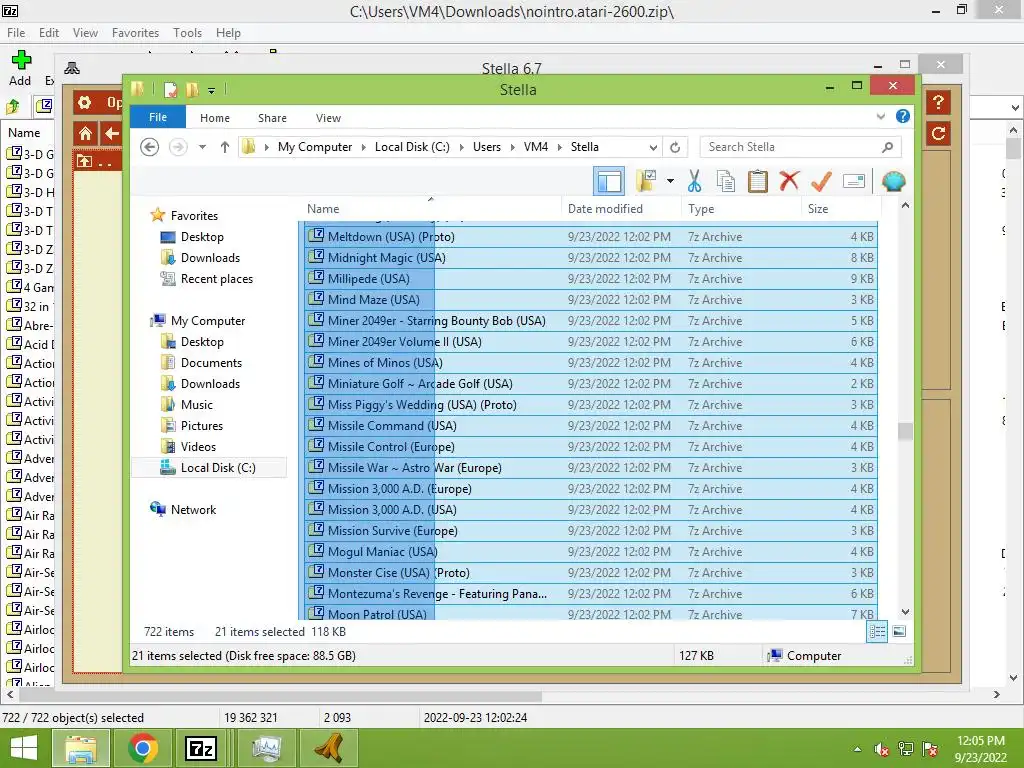Screen dimensions: 1024x768
Task: Click the Classic Shell settings shell icon
Action: pos(893,181)
